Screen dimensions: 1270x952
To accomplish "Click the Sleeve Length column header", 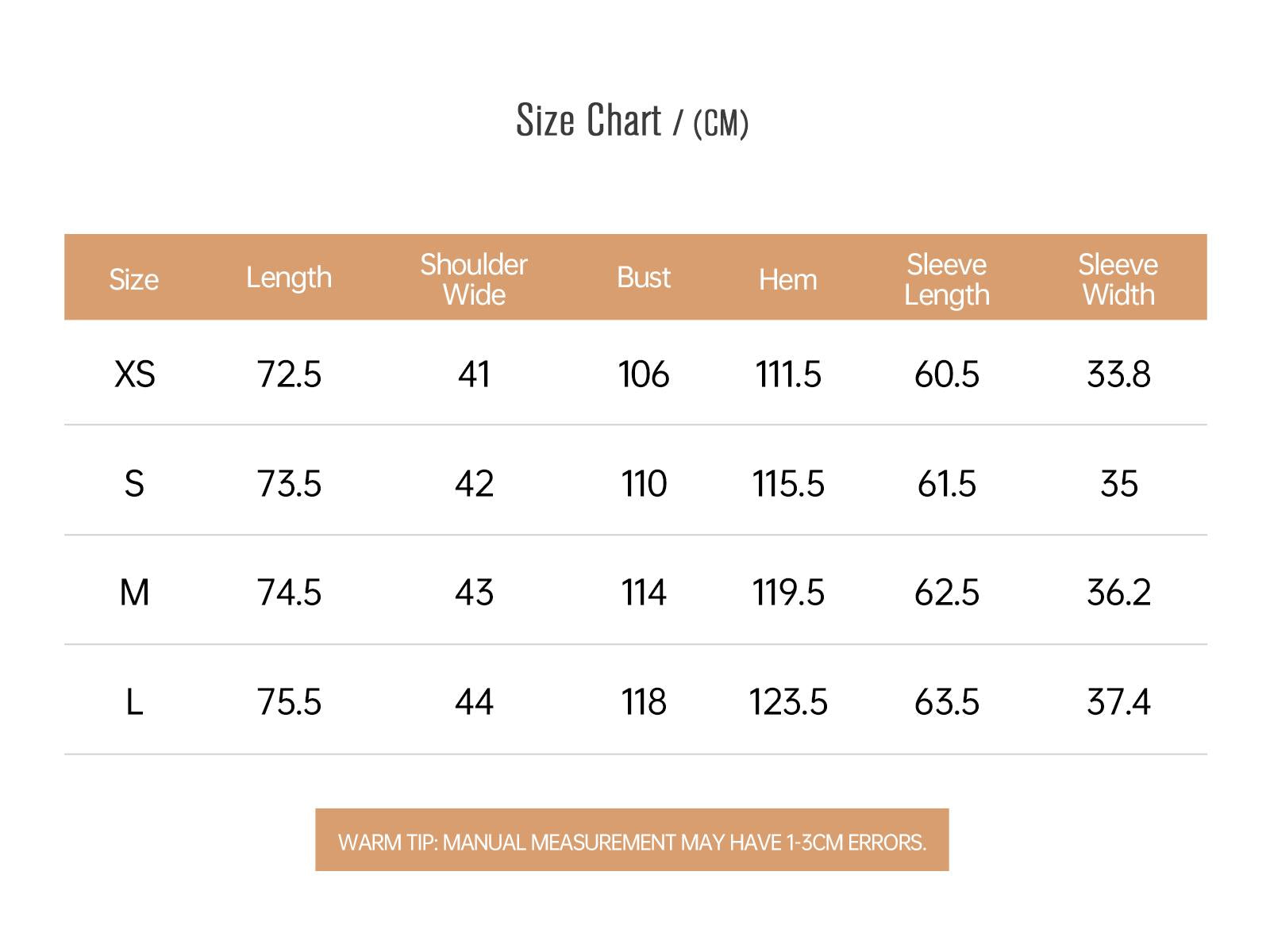I will click(946, 279).
